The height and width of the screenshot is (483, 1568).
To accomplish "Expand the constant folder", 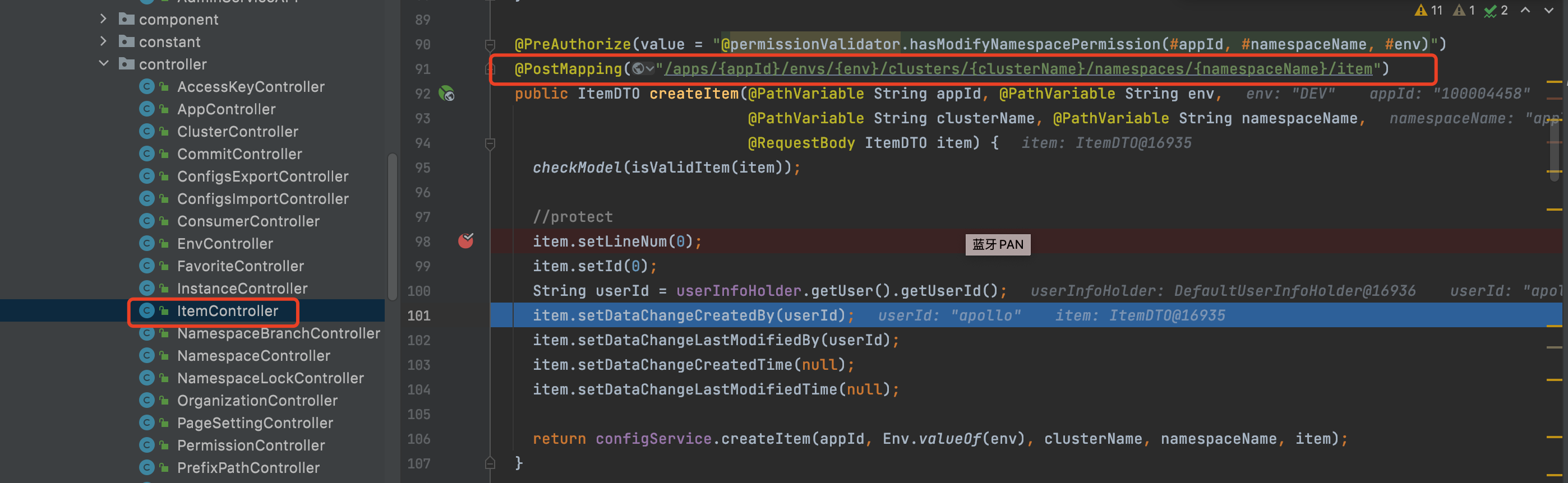I will tap(104, 41).
